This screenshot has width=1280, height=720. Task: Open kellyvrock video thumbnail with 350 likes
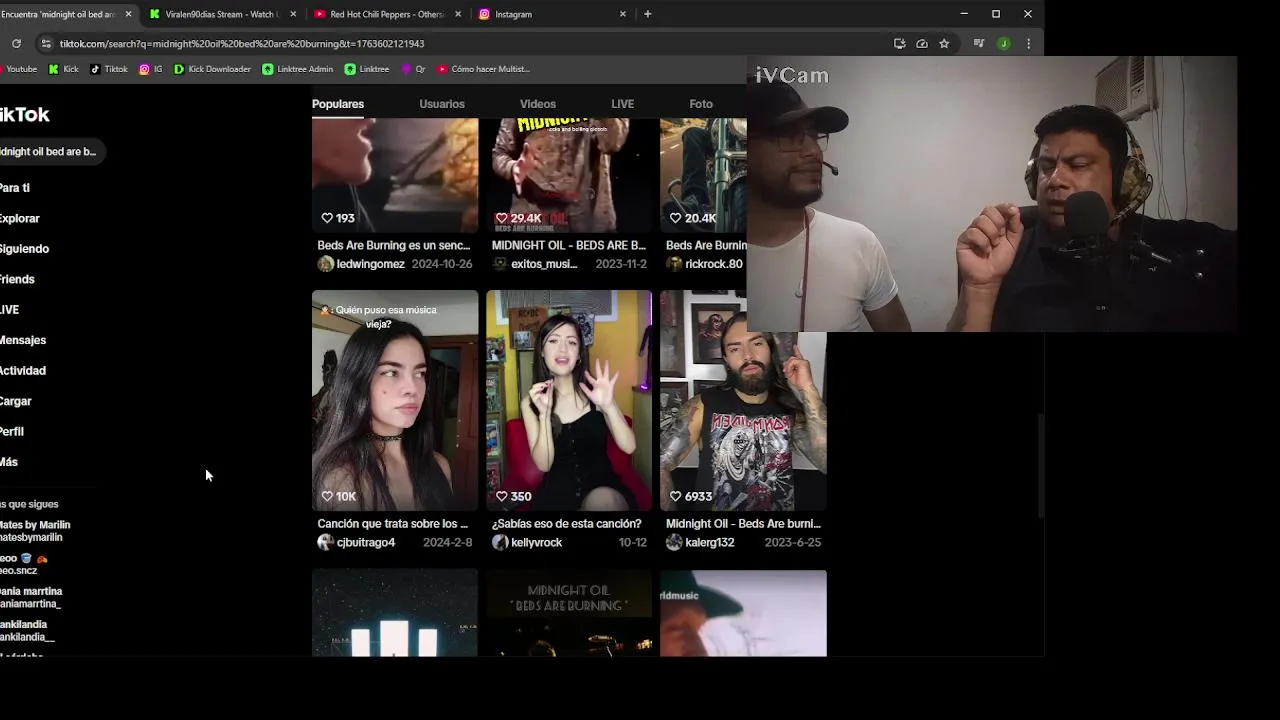569,400
